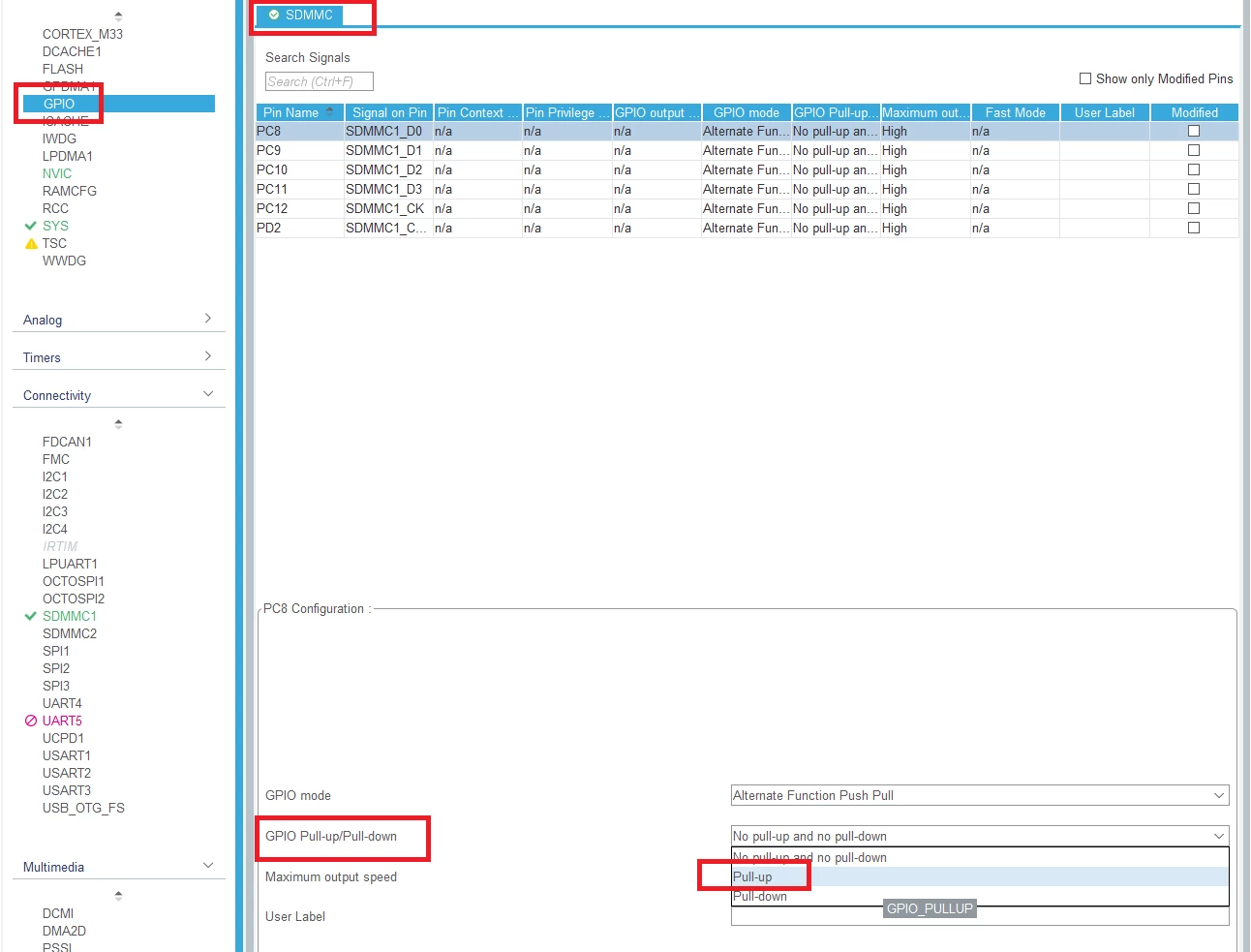Check the Modified box for PD2
The width and height of the screenshot is (1251, 952).
coord(1194,228)
